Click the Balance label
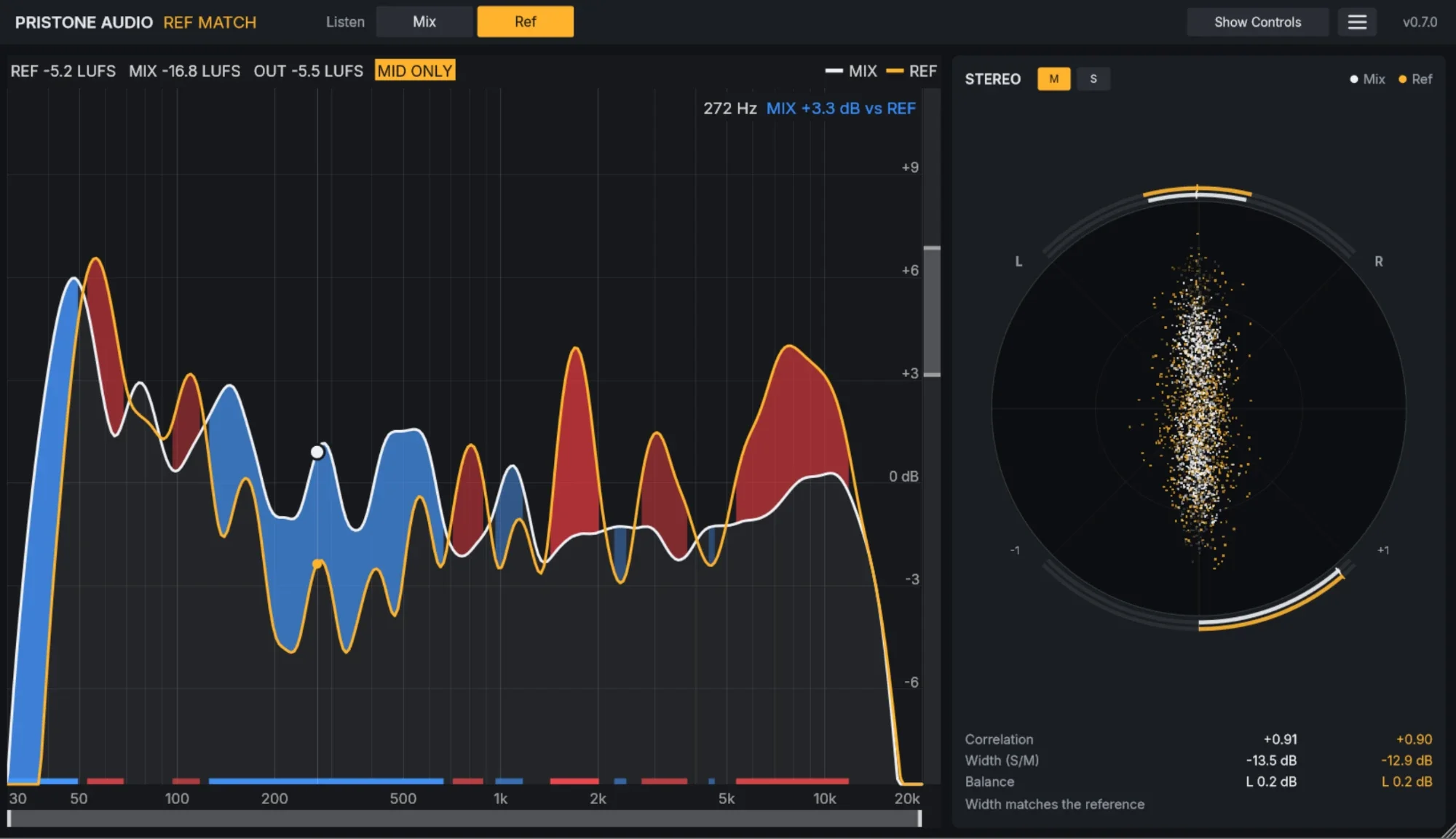The image size is (1456, 839). 989,782
